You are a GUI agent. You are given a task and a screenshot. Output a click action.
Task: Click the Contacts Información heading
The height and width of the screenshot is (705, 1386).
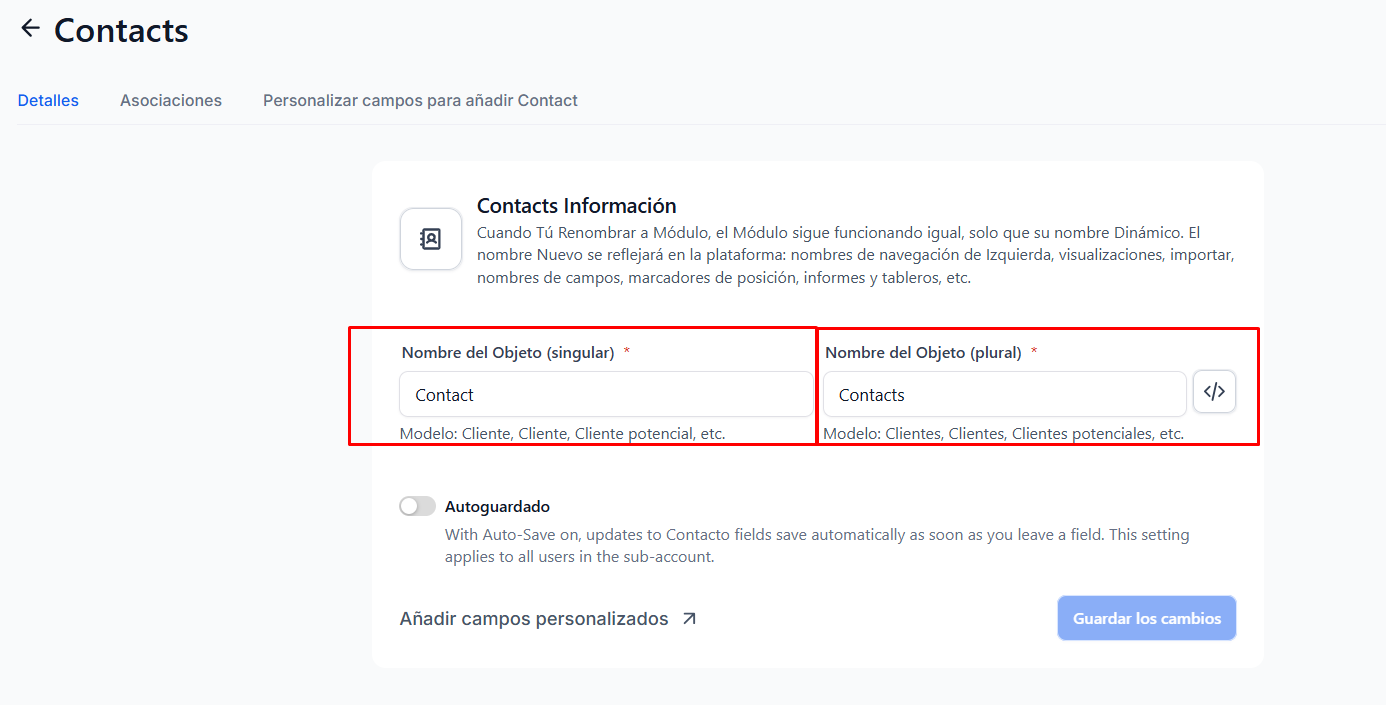[576, 206]
